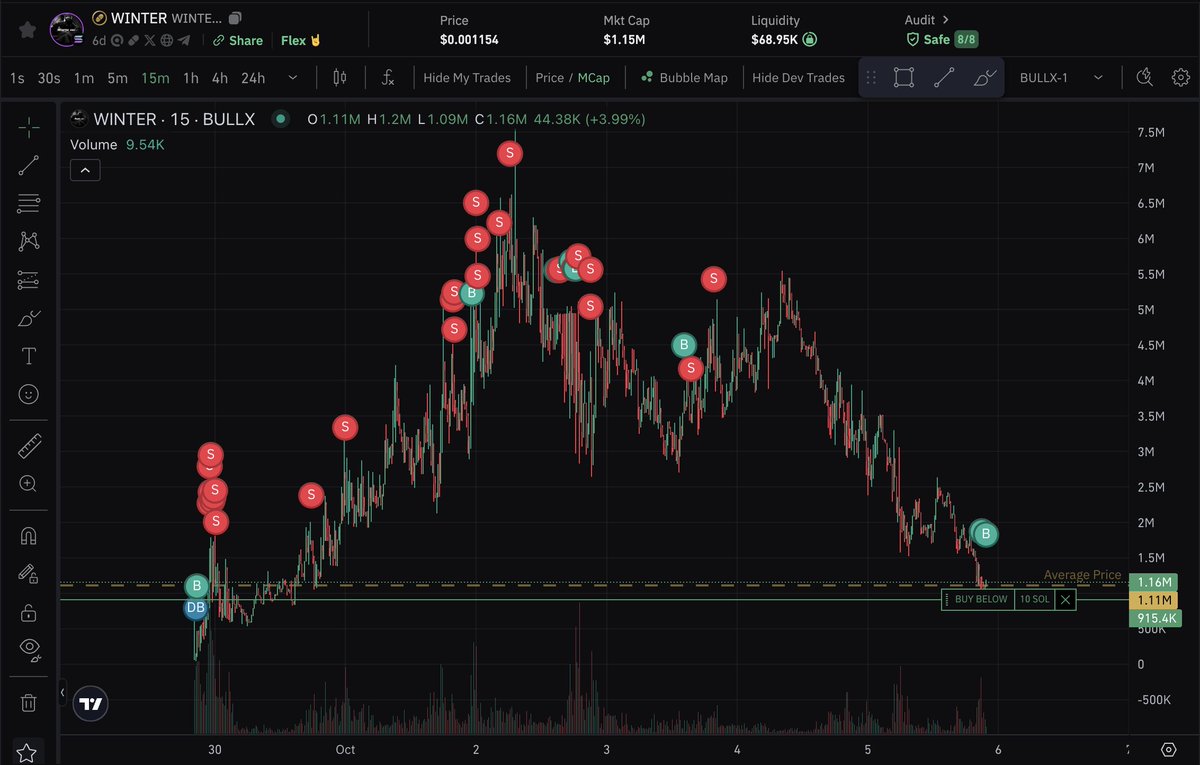Select the brush shortcut in floating toolbar
The image size is (1200, 765).
985,77
